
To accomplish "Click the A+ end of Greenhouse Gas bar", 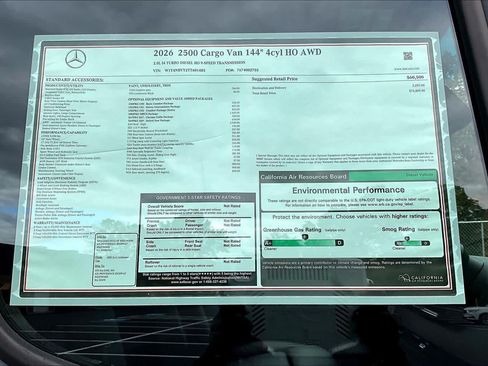I will click(268, 243).
